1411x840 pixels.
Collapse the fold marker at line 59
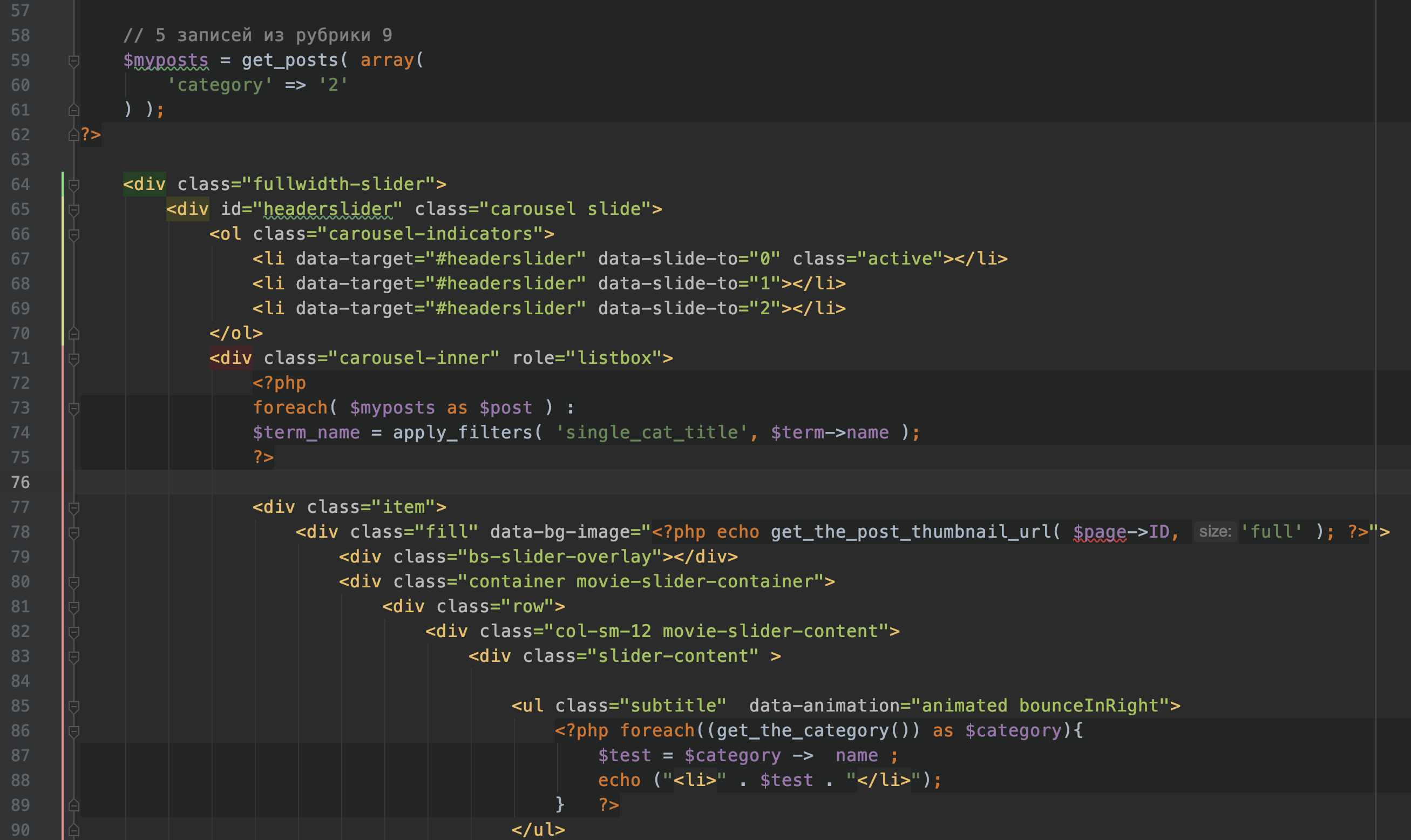pyautogui.click(x=73, y=60)
